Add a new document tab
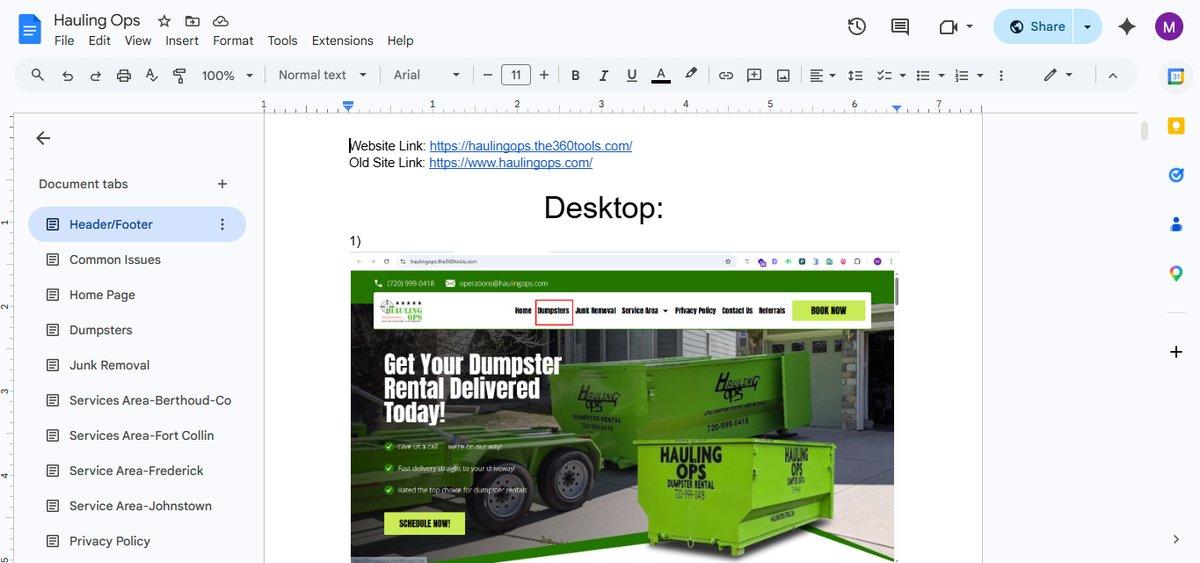This screenshot has width=1200, height=563. coord(222,184)
